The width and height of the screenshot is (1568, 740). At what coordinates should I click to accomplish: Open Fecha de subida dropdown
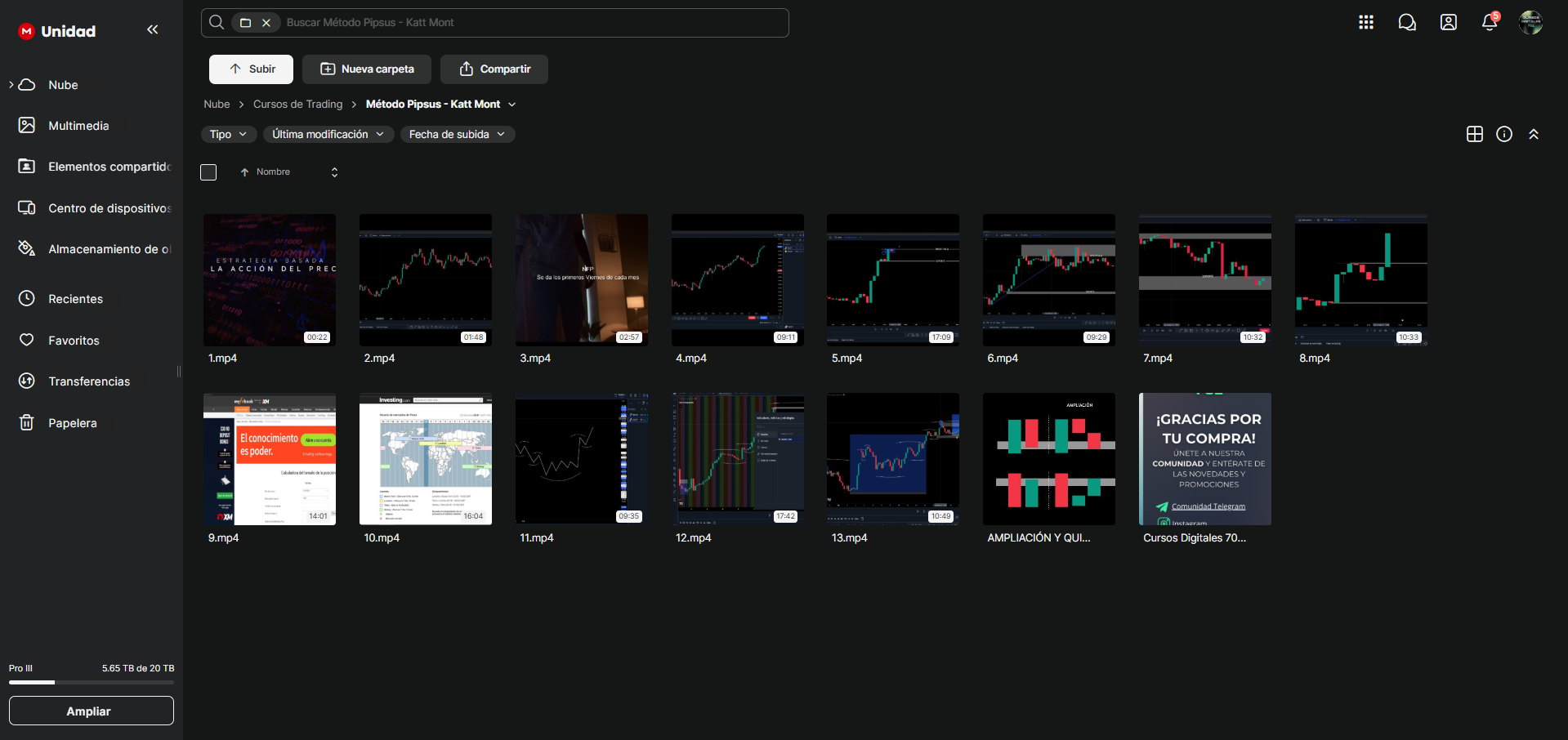point(457,134)
